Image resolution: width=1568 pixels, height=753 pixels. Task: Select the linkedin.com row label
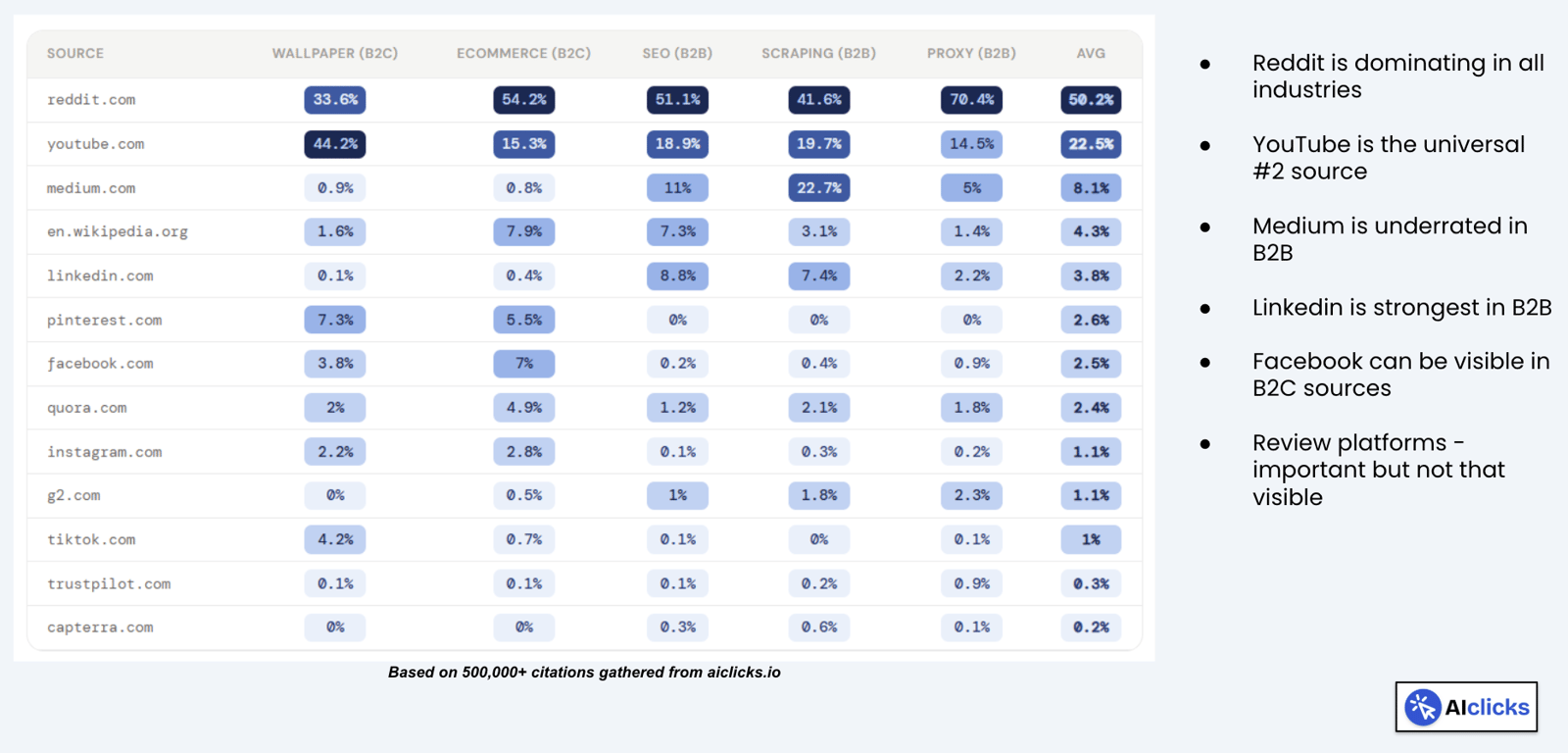(100, 276)
